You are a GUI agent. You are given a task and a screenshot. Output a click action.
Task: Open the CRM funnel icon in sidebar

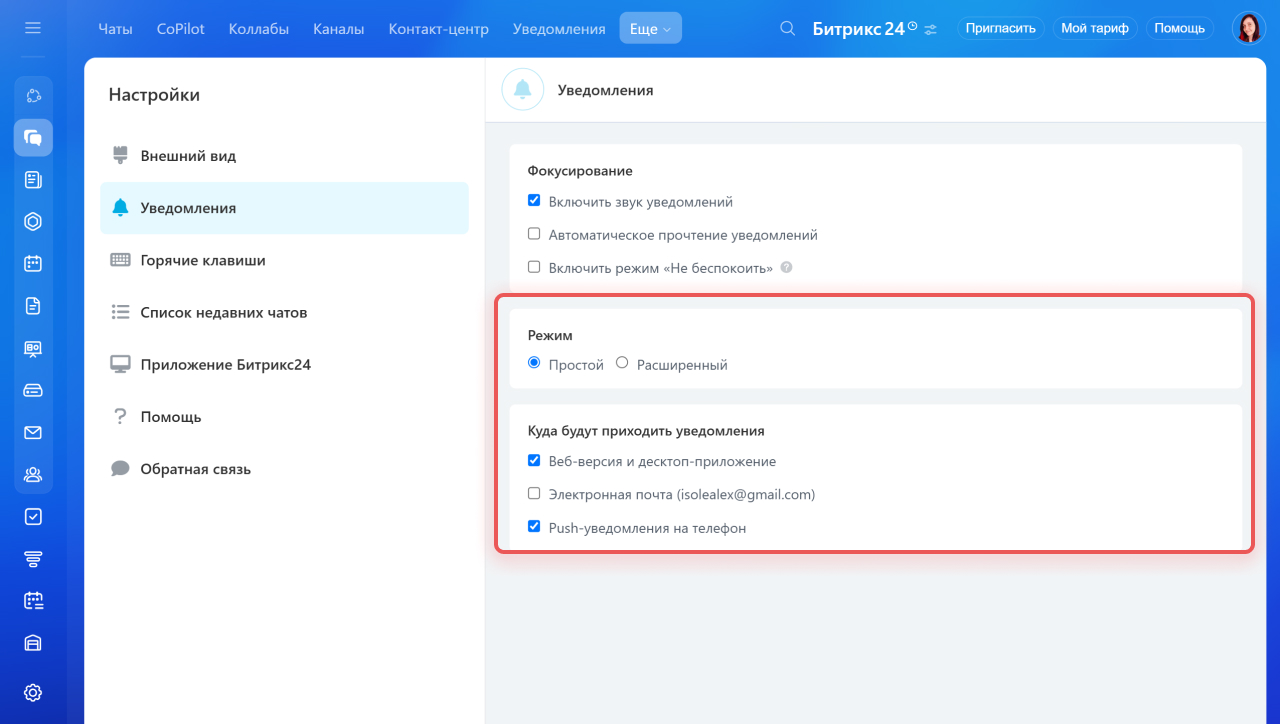(33, 559)
